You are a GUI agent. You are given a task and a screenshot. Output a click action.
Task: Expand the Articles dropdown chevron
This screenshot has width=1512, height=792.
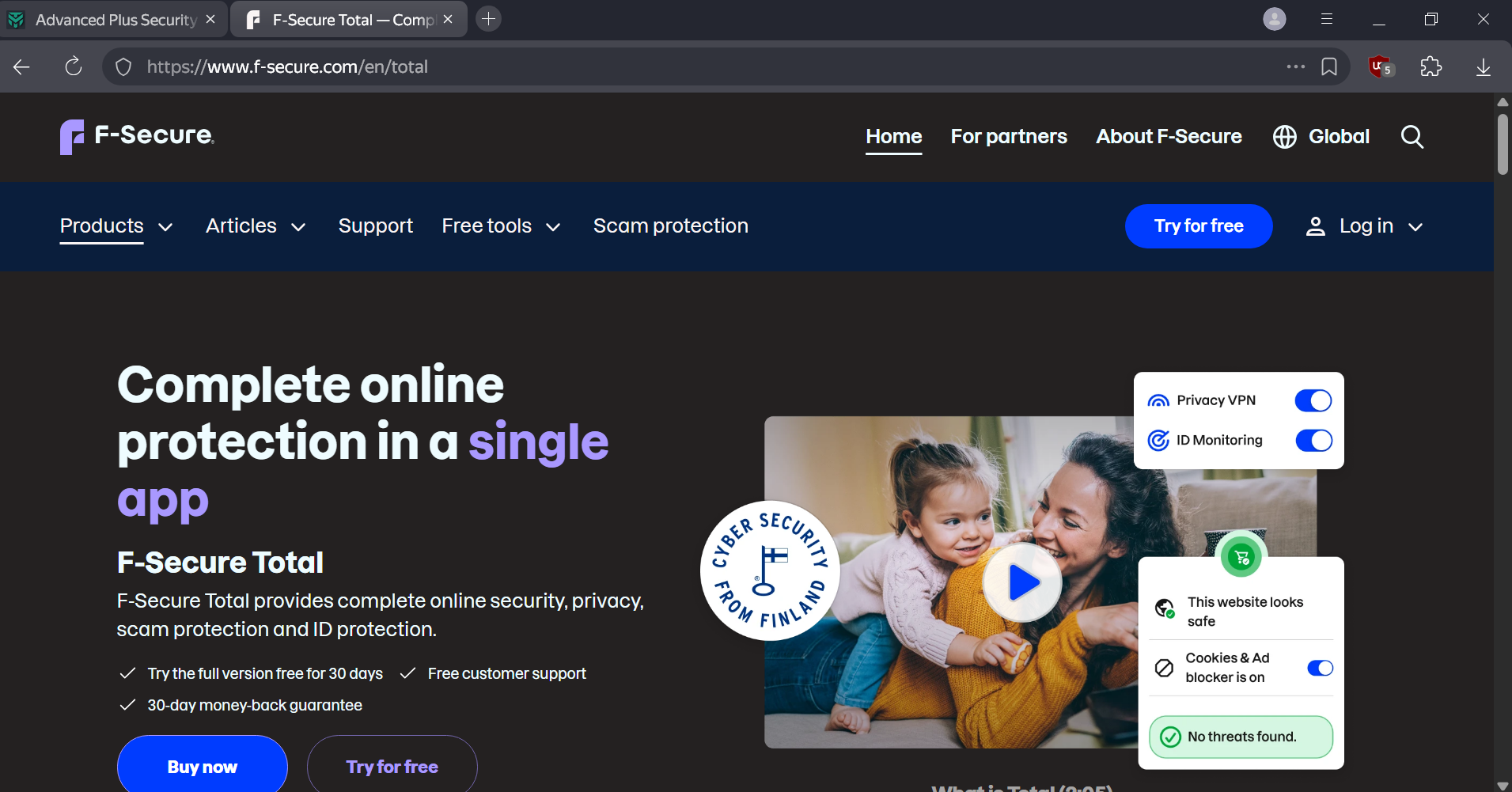click(x=298, y=227)
